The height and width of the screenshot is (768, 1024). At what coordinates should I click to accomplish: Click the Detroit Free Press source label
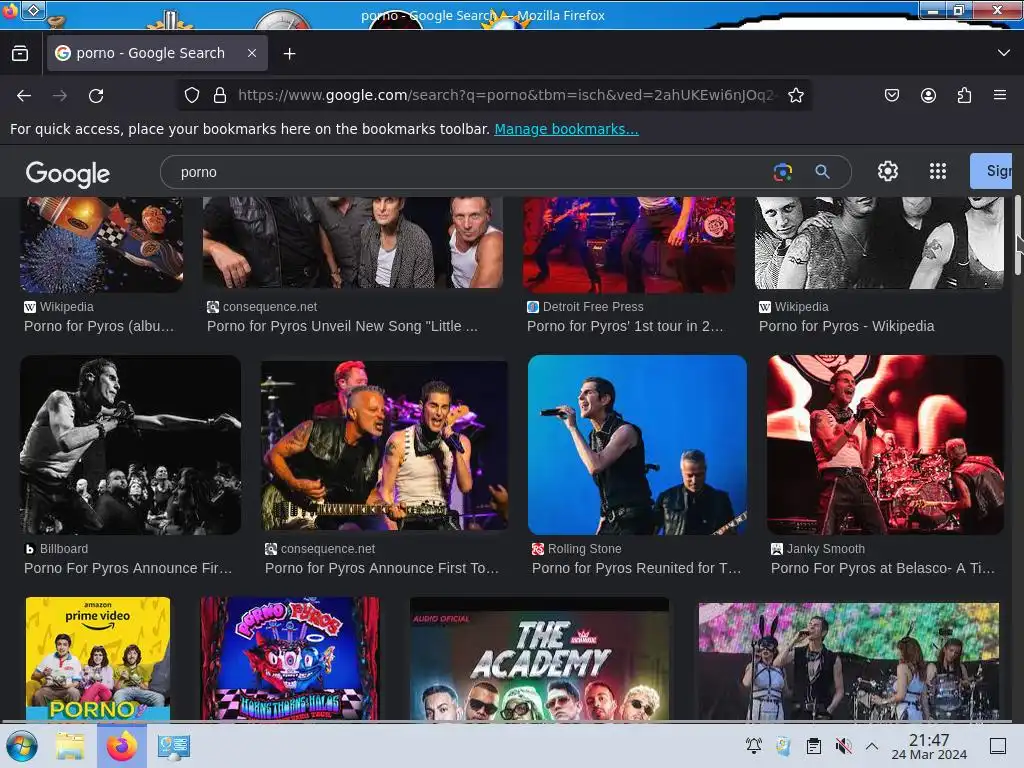pos(593,307)
